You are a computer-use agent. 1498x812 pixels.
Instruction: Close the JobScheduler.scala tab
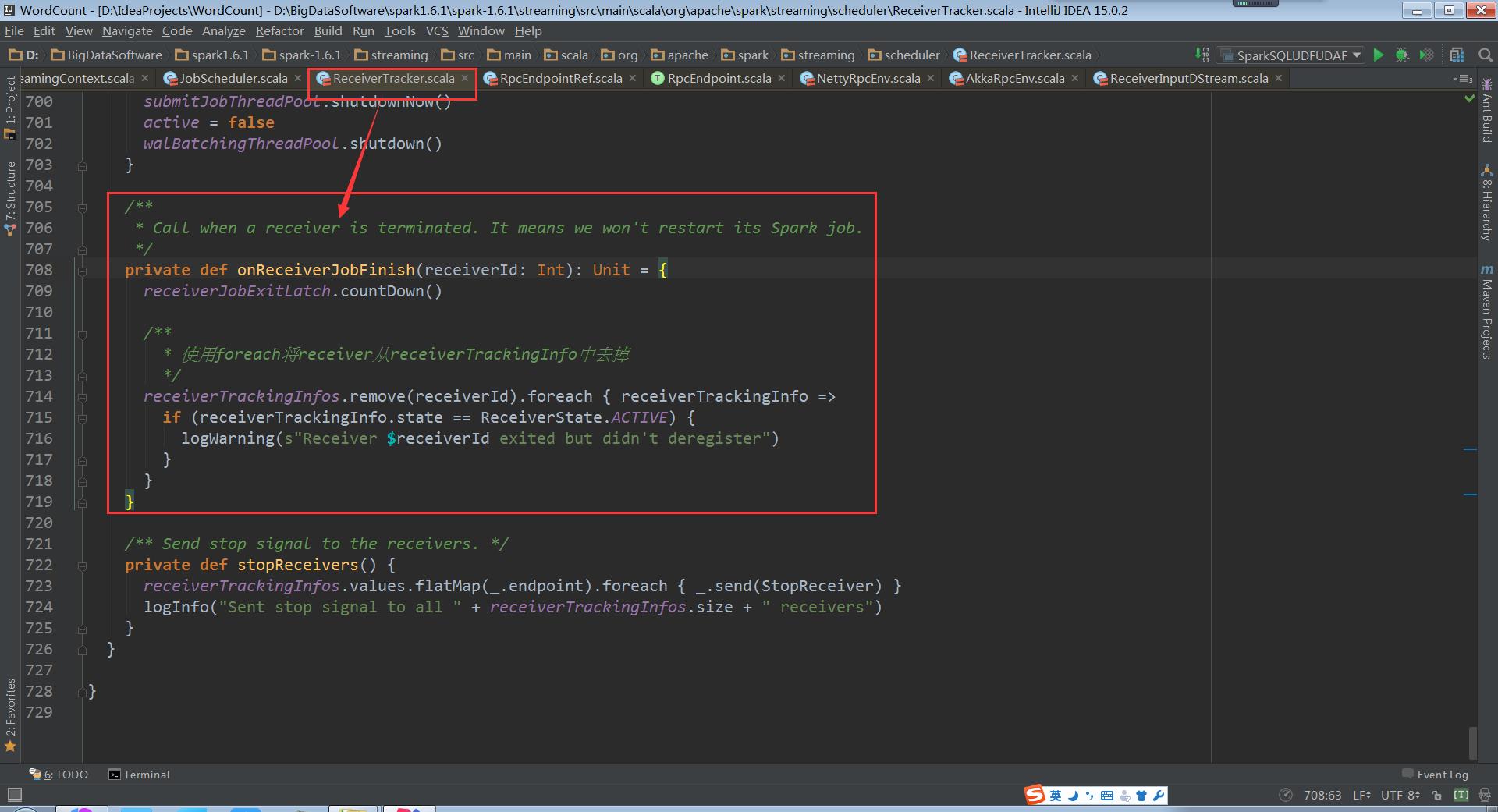(x=298, y=78)
